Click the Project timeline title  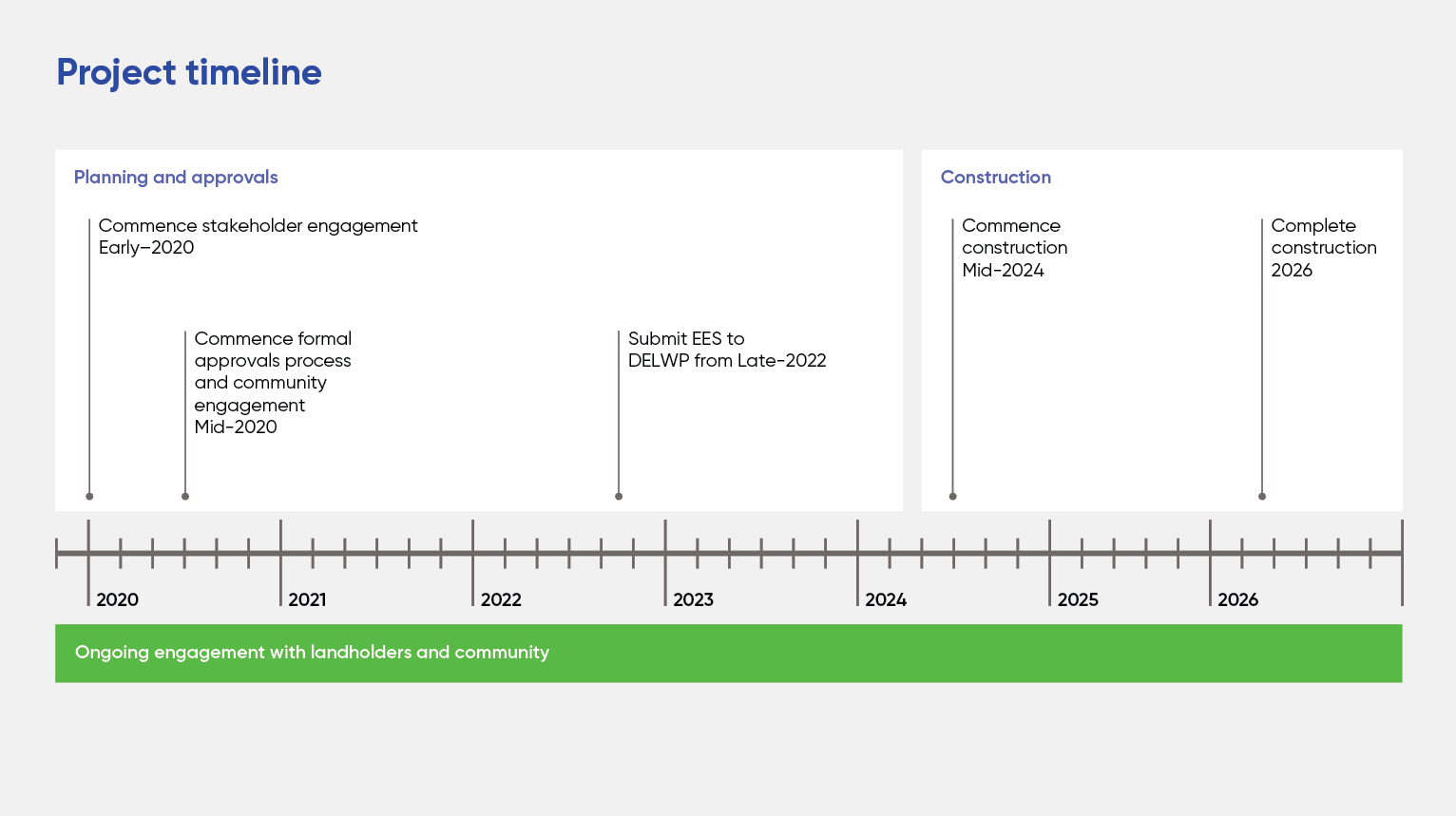click(x=188, y=71)
